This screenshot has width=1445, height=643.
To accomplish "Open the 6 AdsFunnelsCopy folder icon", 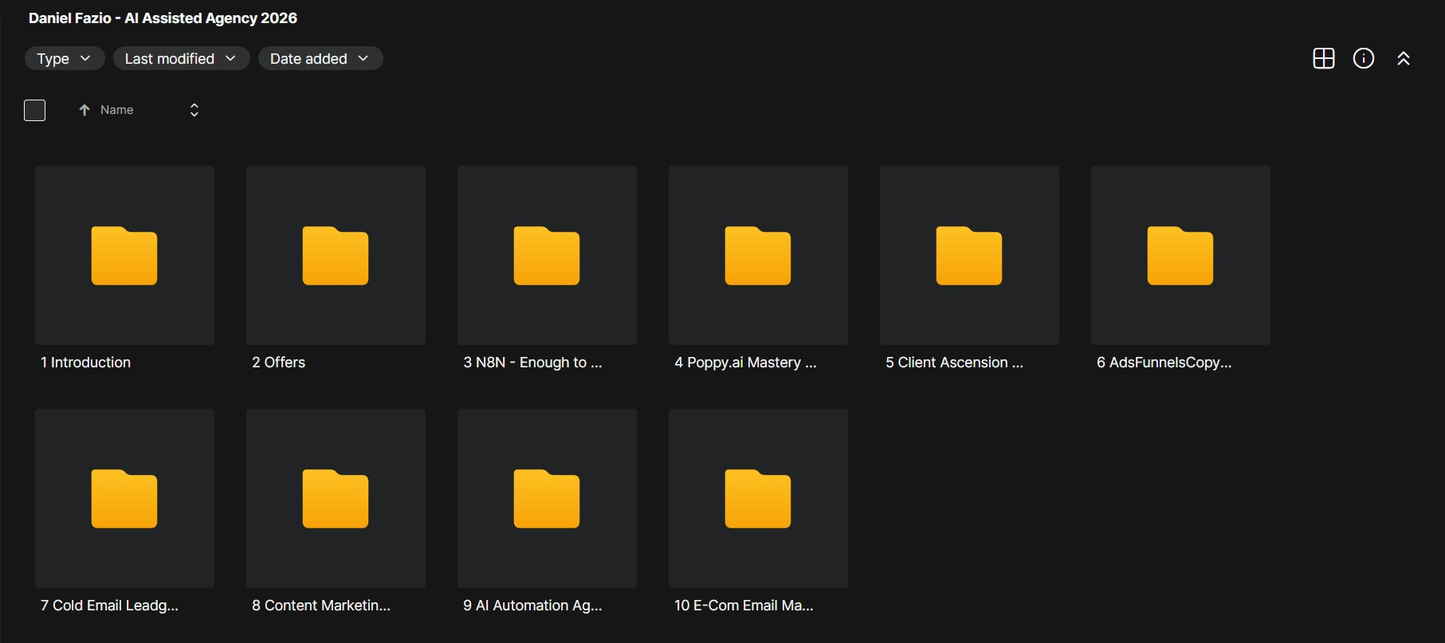I will click(x=1180, y=255).
